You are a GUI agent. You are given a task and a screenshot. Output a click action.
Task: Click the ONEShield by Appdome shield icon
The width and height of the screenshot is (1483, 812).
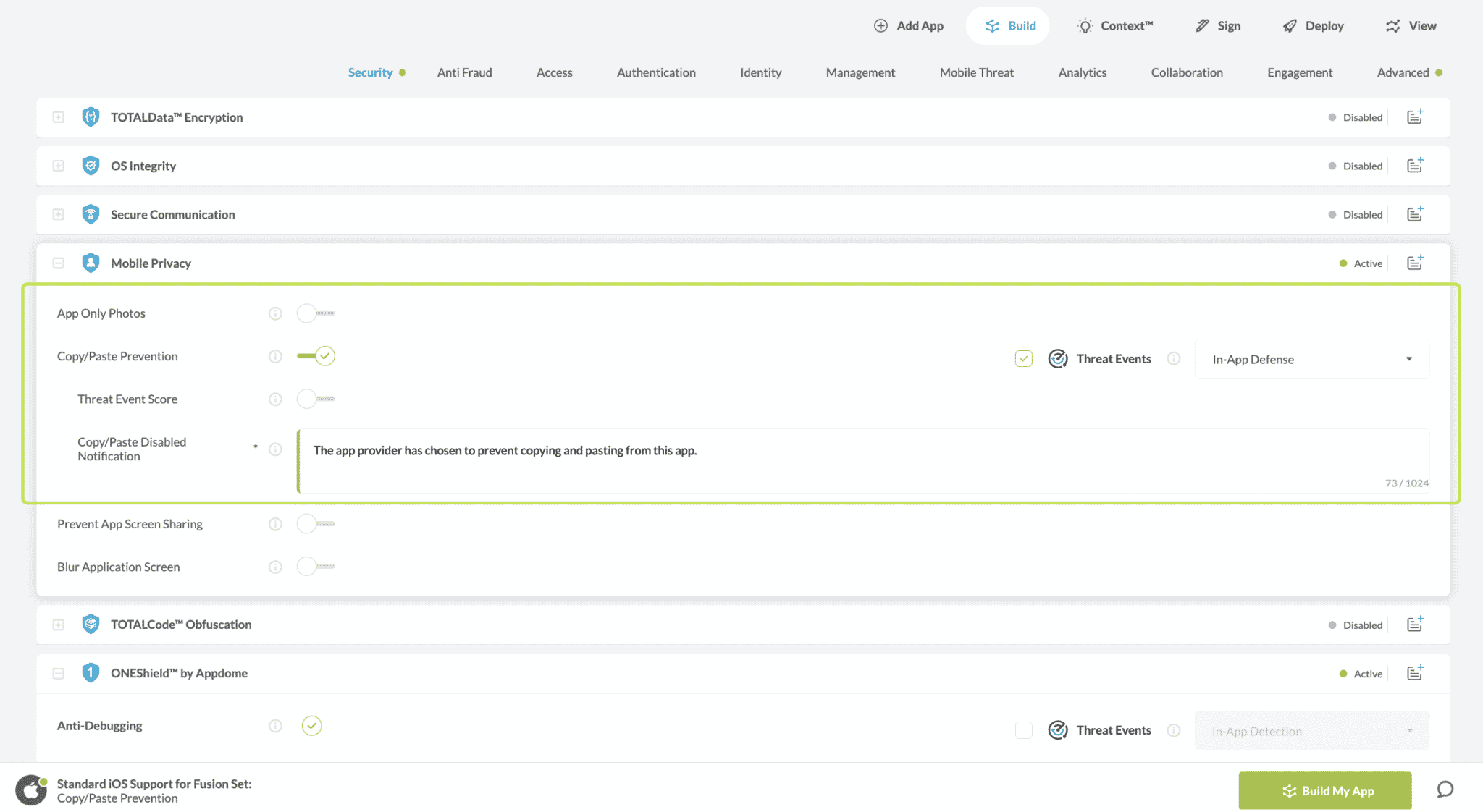coord(91,673)
